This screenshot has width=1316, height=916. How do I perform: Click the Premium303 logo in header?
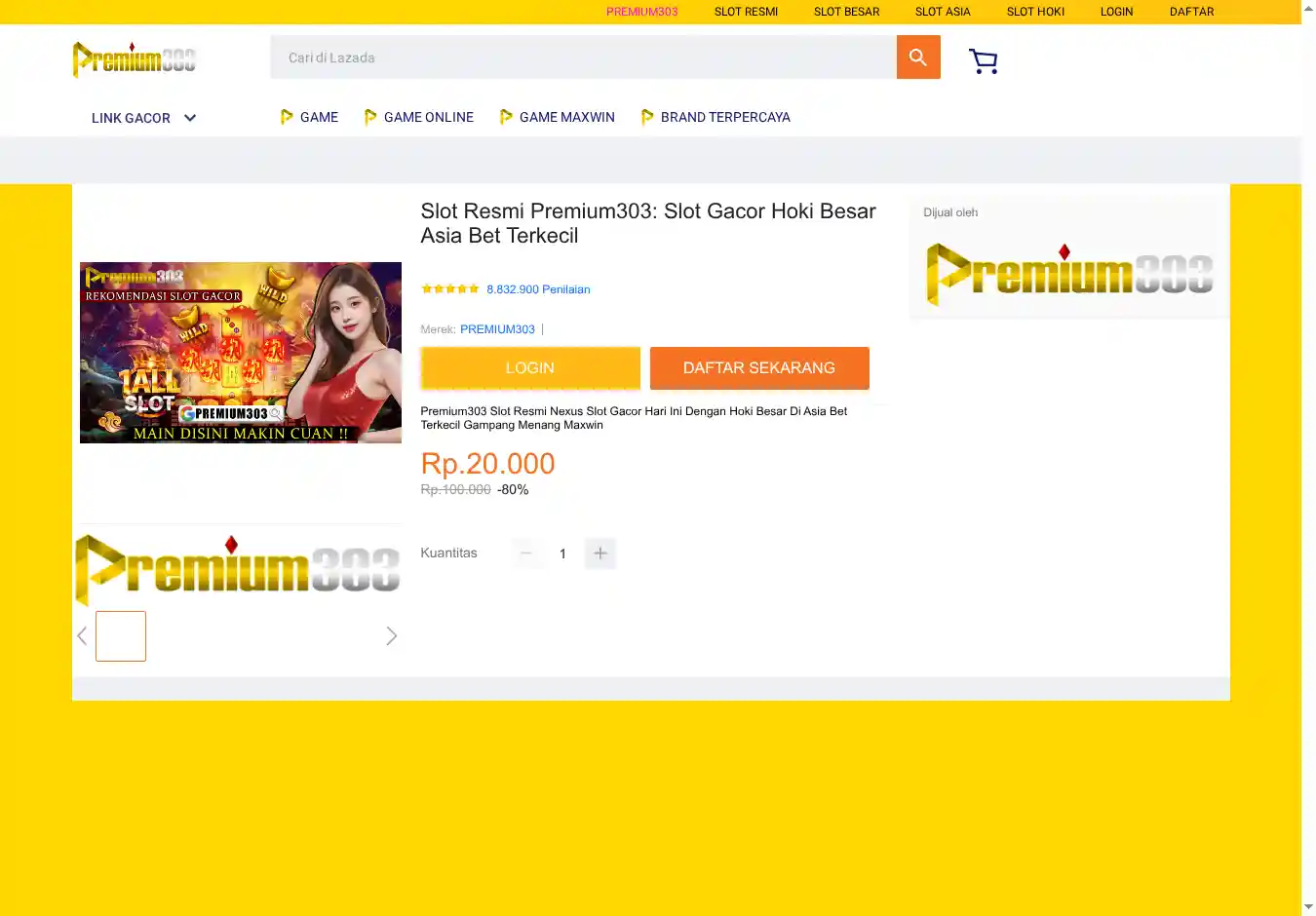click(135, 59)
